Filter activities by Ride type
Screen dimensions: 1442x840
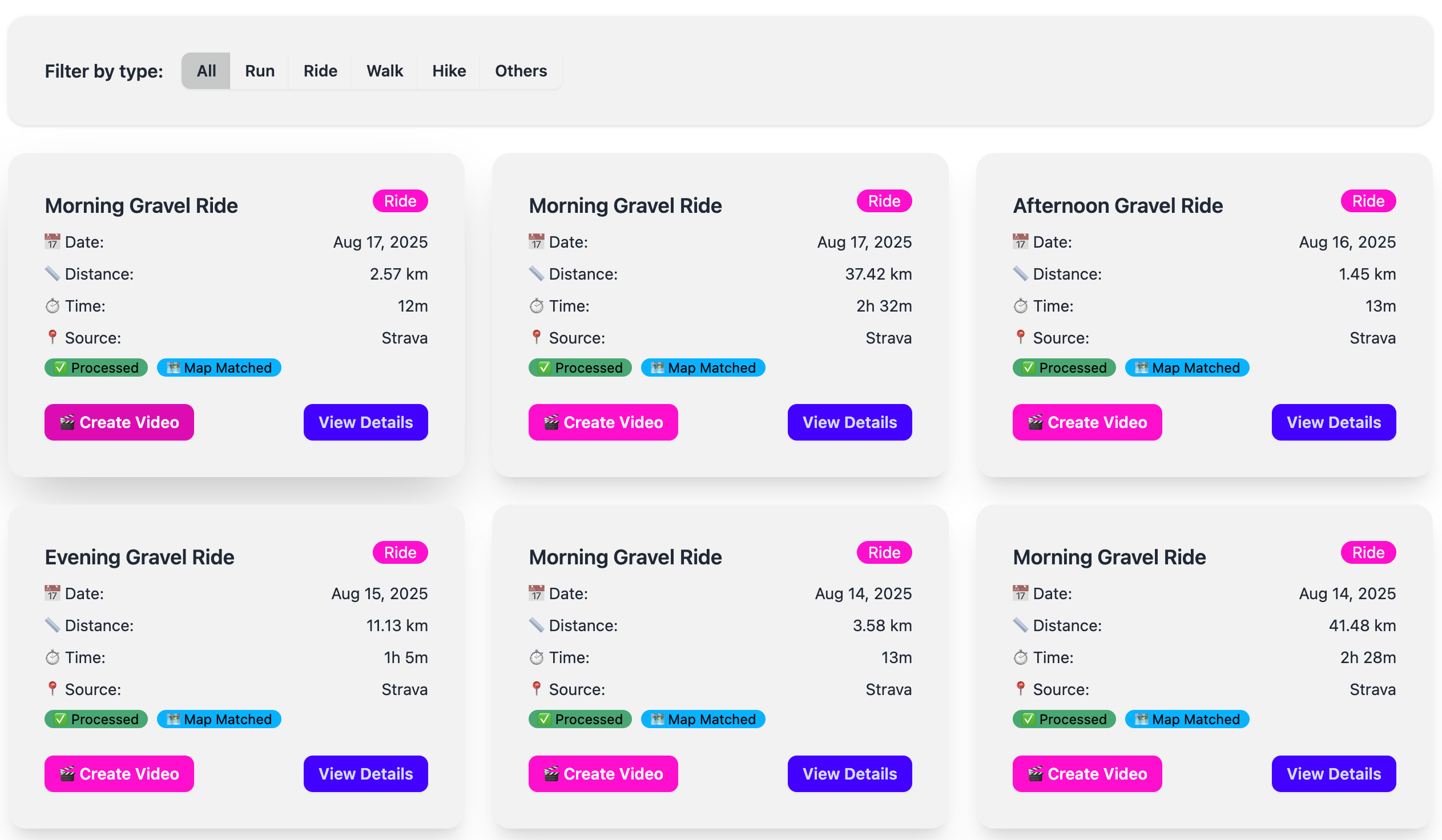click(320, 71)
